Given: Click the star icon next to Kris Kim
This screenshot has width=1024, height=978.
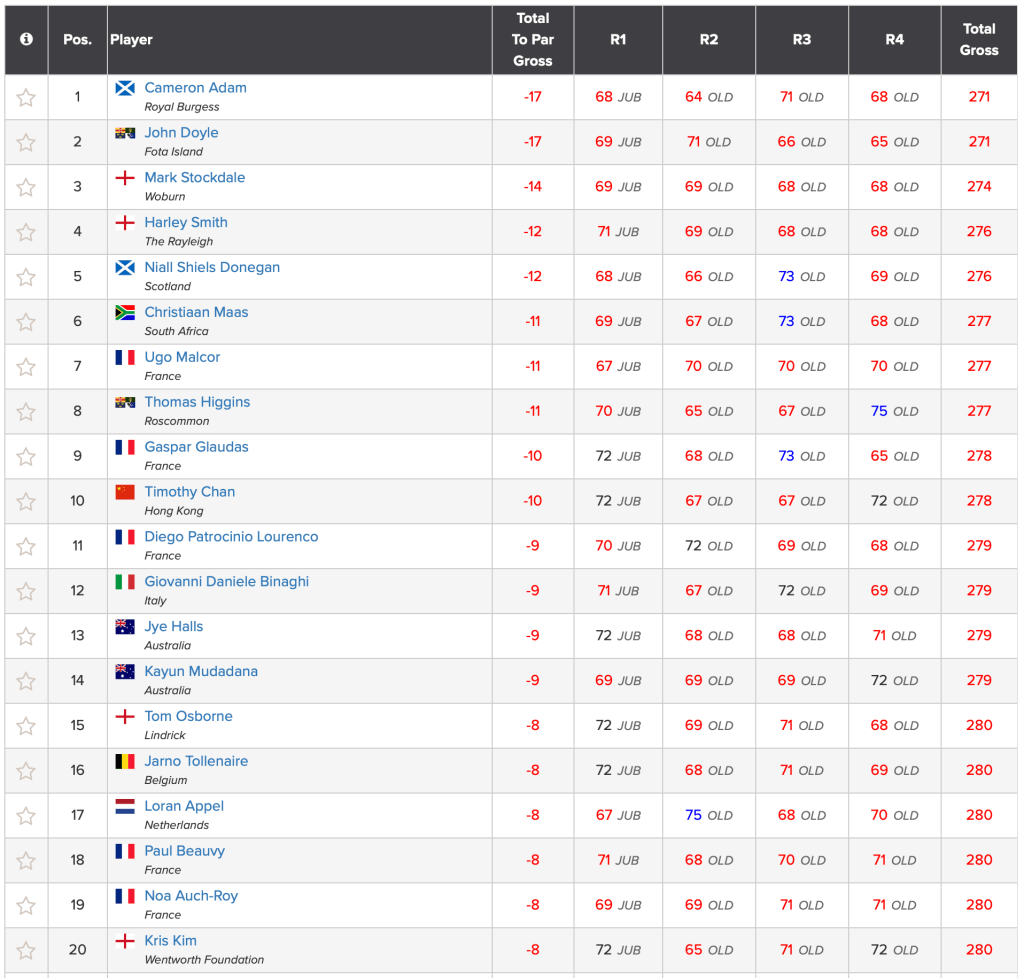Looking at the screenshot, I should [x=26, y=951].
